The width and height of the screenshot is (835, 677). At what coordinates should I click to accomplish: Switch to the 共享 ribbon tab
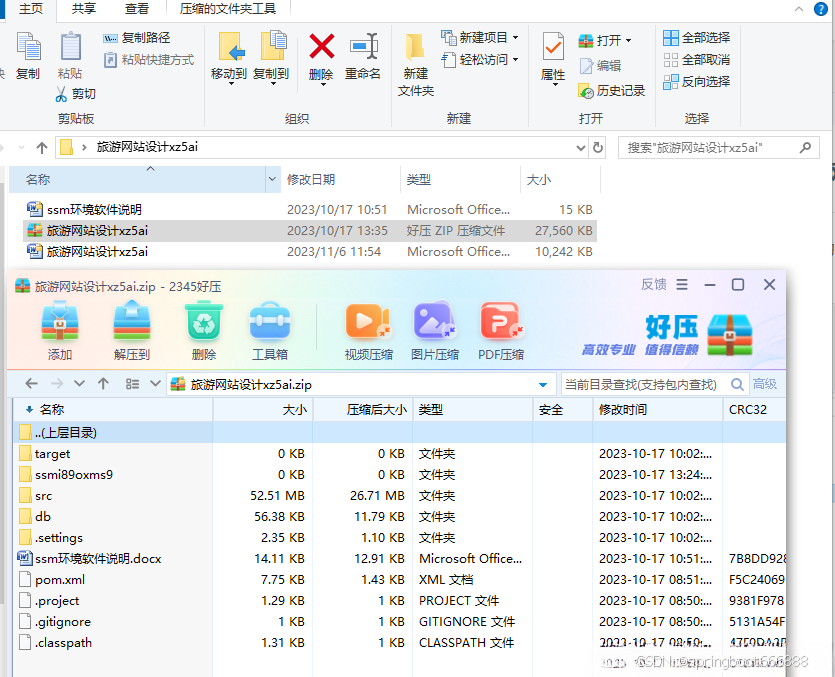84,9
